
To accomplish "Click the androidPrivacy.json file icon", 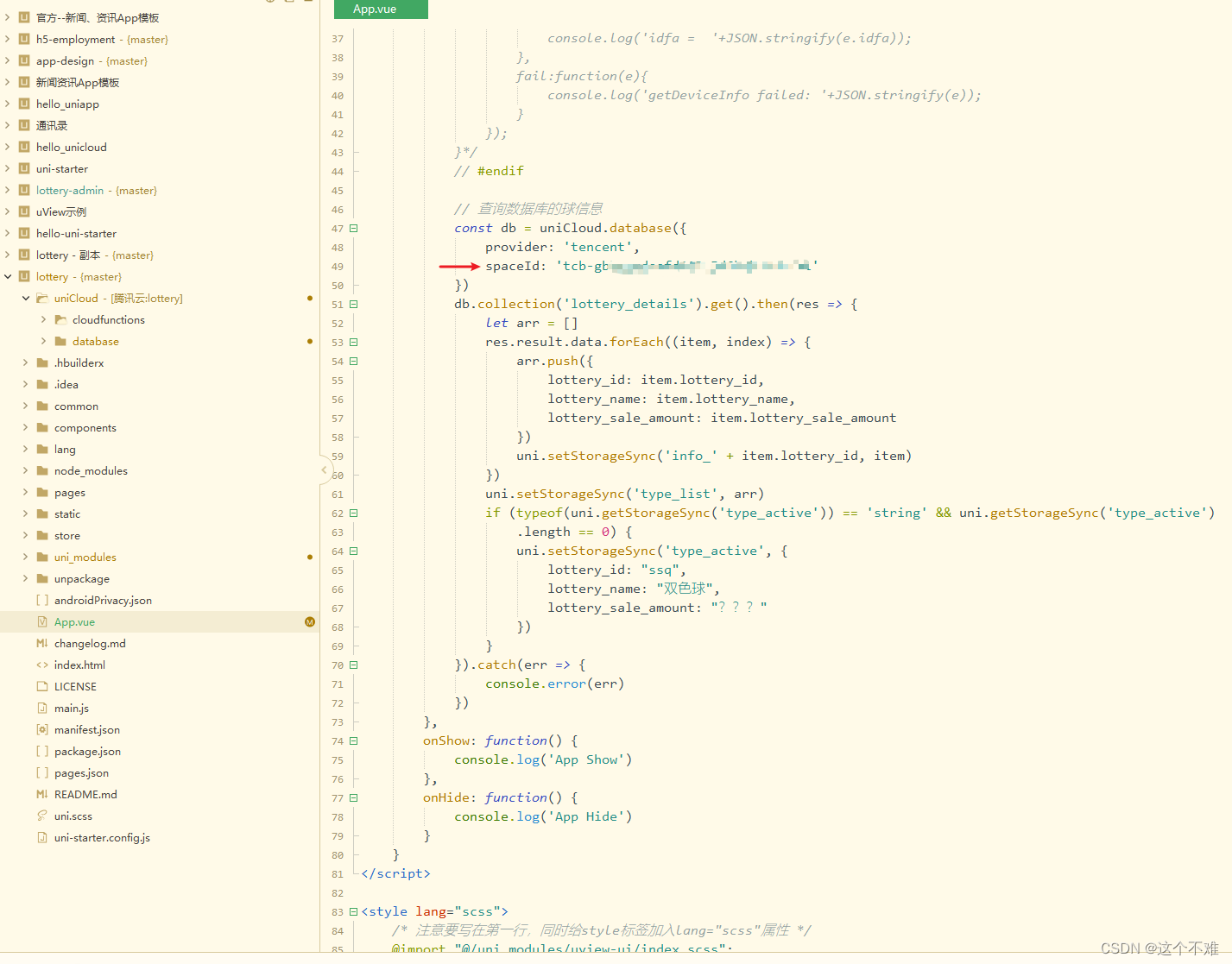I will 42,600.
